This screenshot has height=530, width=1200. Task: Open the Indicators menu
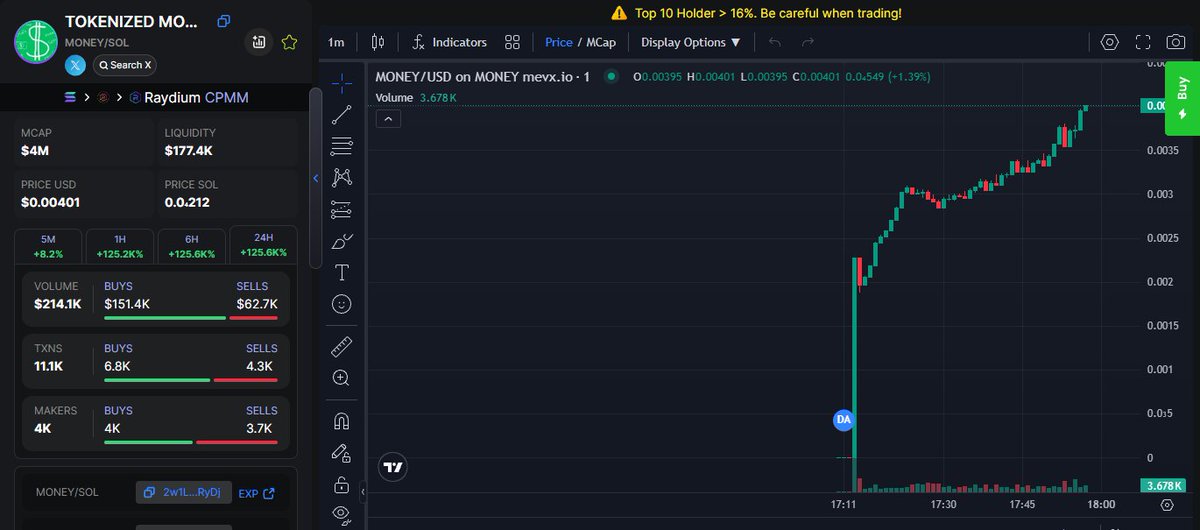coord(449,42)
